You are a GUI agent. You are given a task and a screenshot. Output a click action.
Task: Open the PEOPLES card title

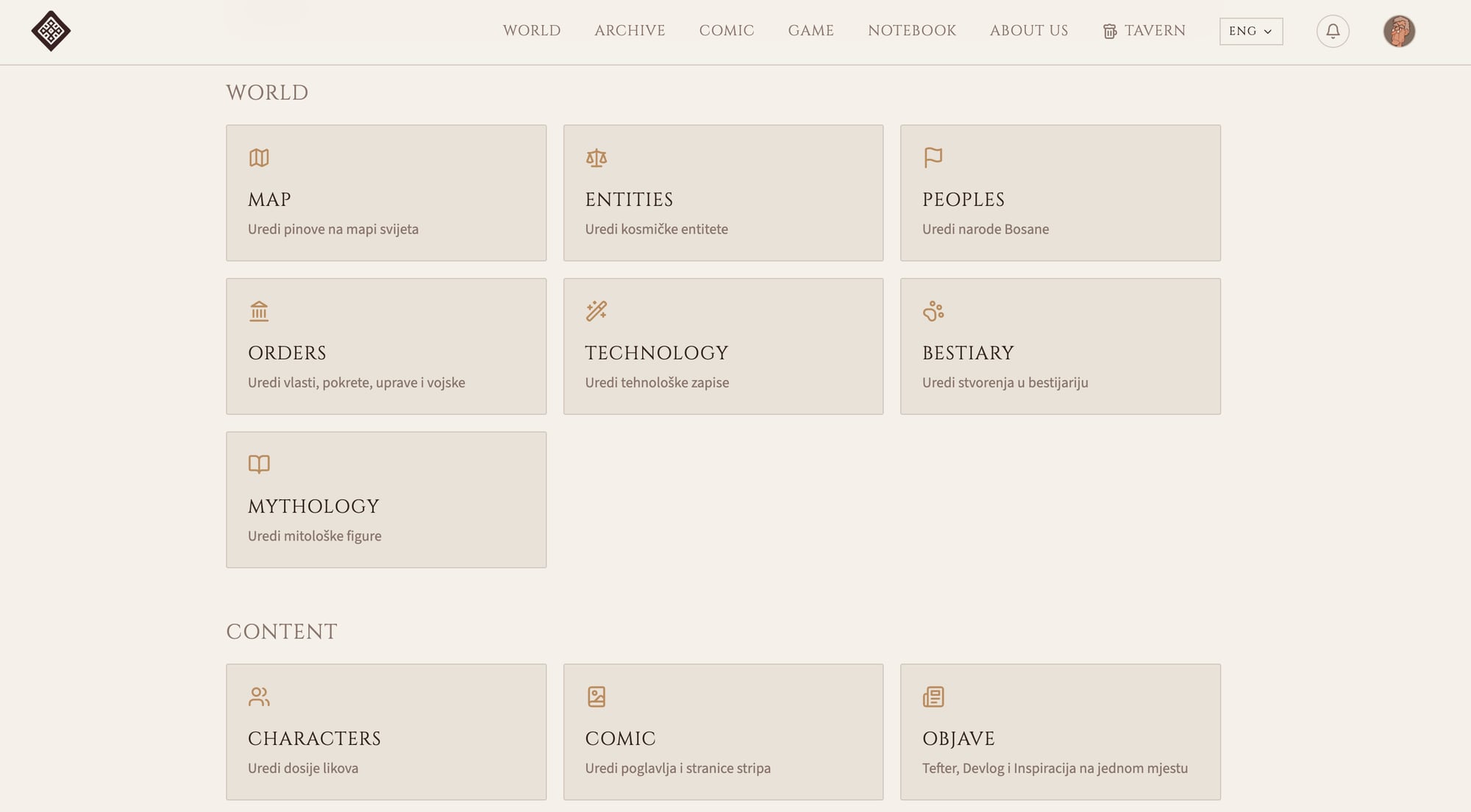[964, 199]
